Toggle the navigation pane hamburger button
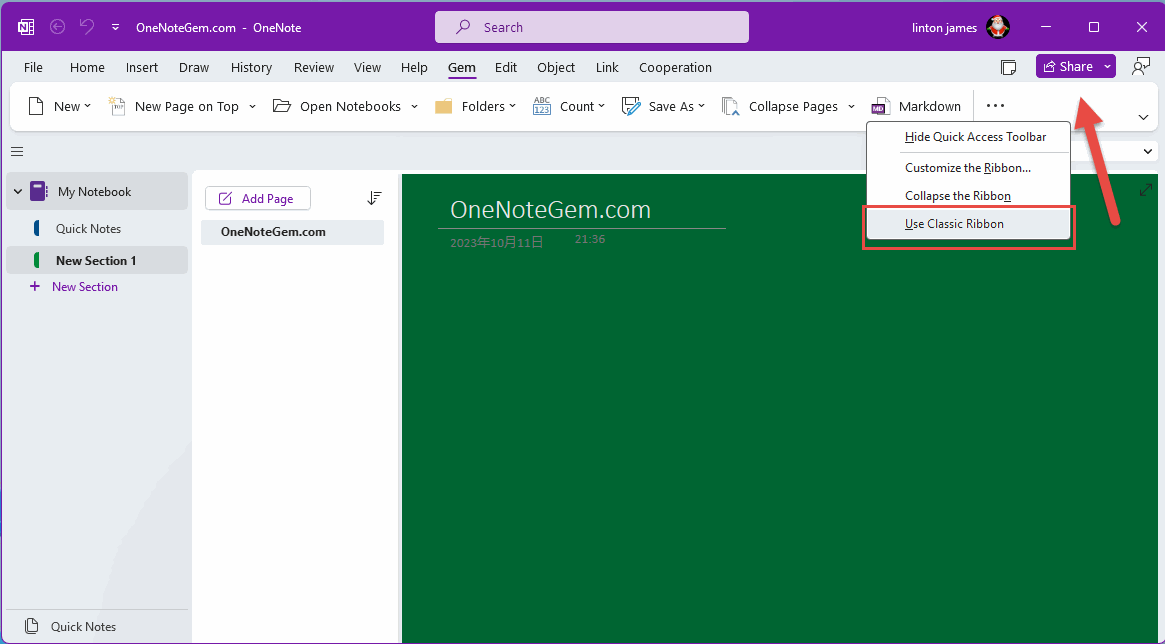This screenshot has width=1165, height=644. pyautogui.click(x=17, y=152)
